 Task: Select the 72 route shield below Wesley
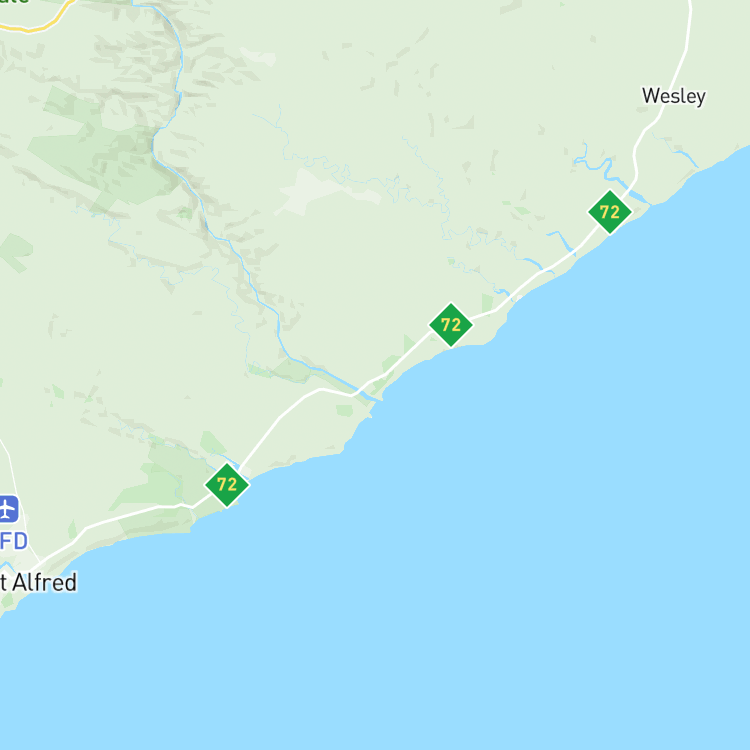610,212
